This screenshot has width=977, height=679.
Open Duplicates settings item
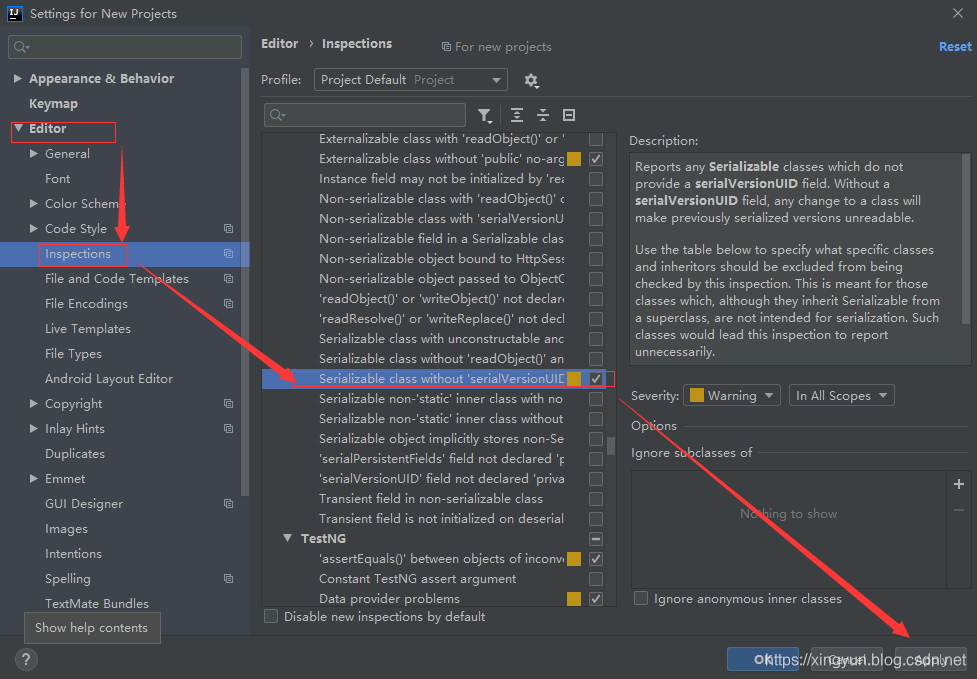(75, 453)
